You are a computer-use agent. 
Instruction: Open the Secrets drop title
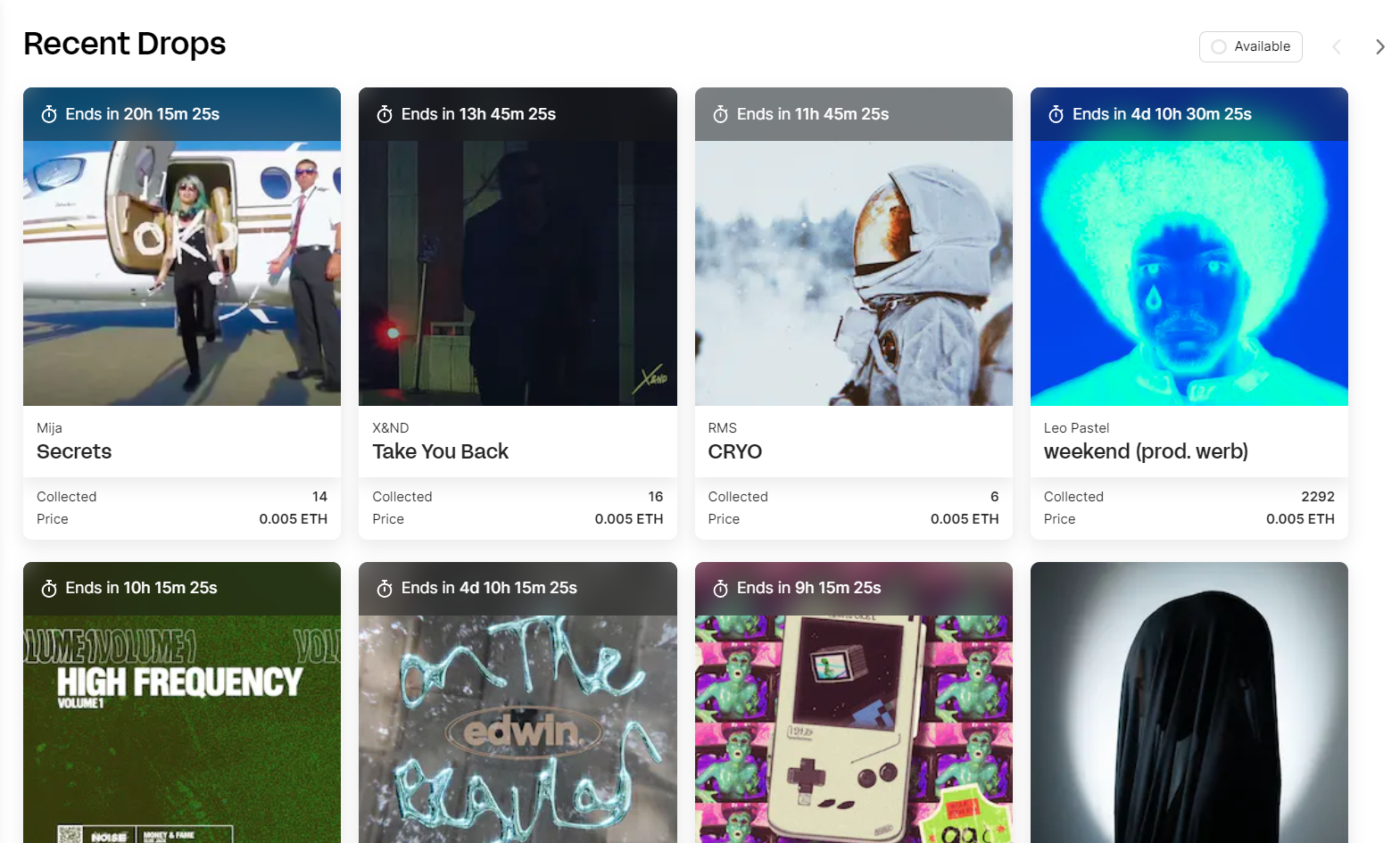click(x=74, y=451)
